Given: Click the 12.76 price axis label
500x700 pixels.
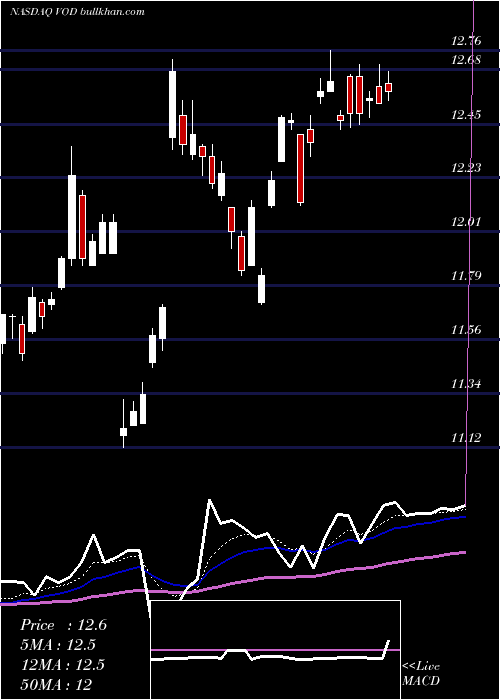Looking at the screenshot, I should click(x=466, y=42).
